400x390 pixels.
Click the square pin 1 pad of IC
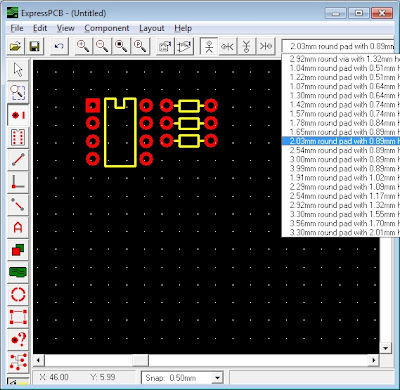point(93,106)
